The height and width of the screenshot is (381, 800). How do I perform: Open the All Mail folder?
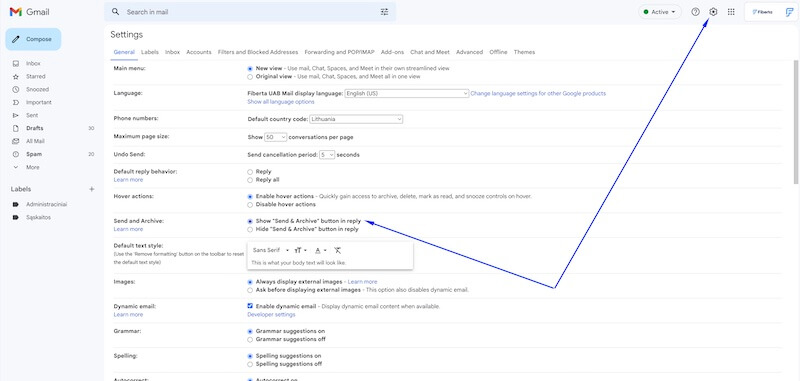coord(35,141)
